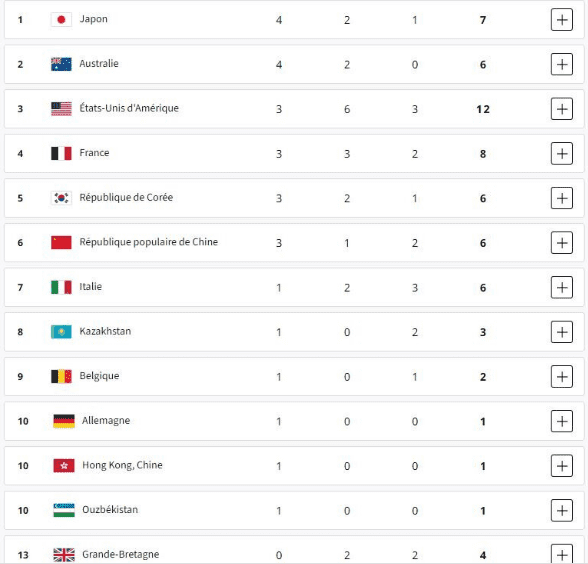Select the France country name
Image resolution: width=588 pixels, height=564 pixels.
94,153
